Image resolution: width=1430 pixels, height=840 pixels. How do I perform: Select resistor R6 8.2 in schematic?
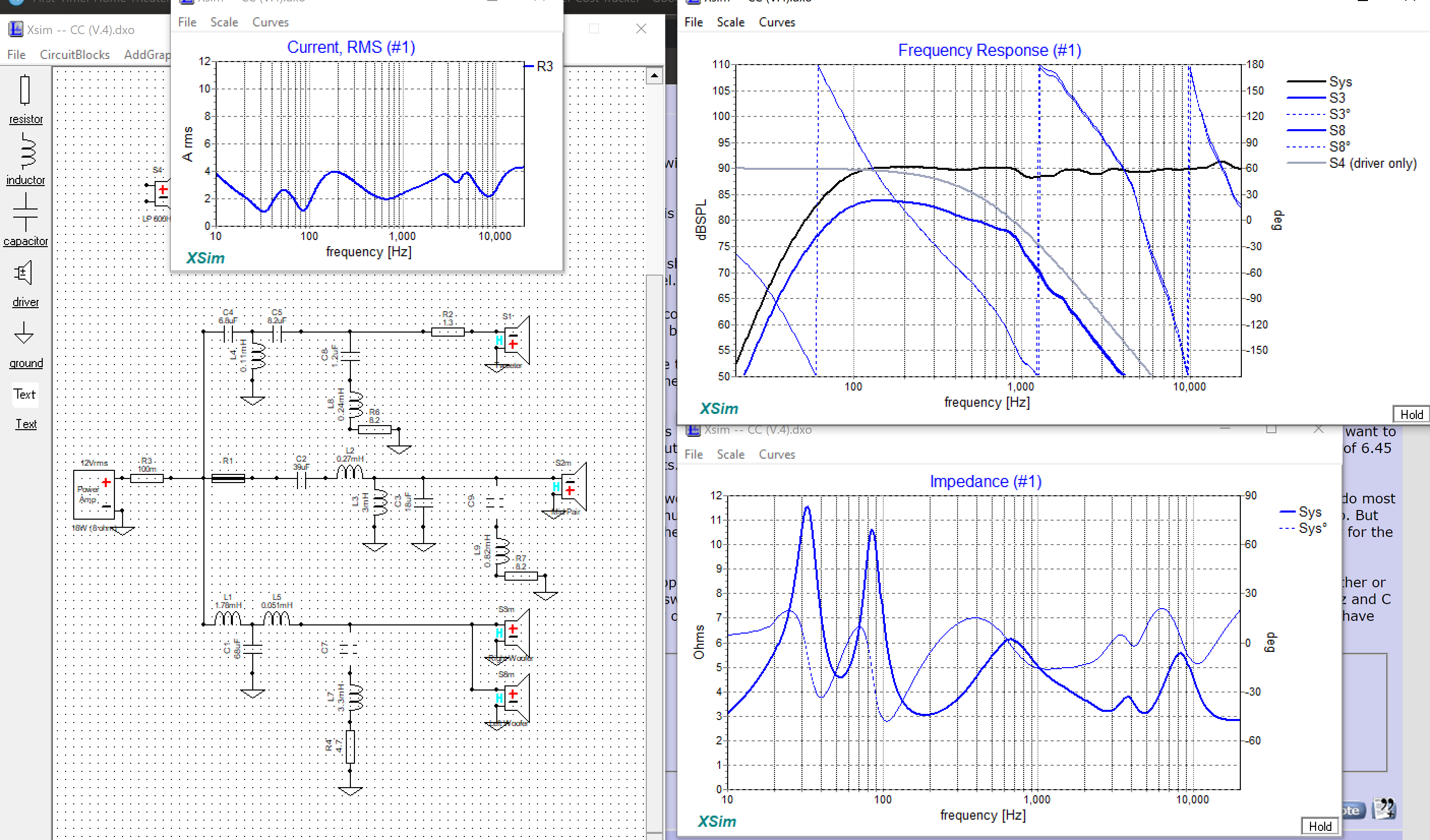click(x=374, y=430)
